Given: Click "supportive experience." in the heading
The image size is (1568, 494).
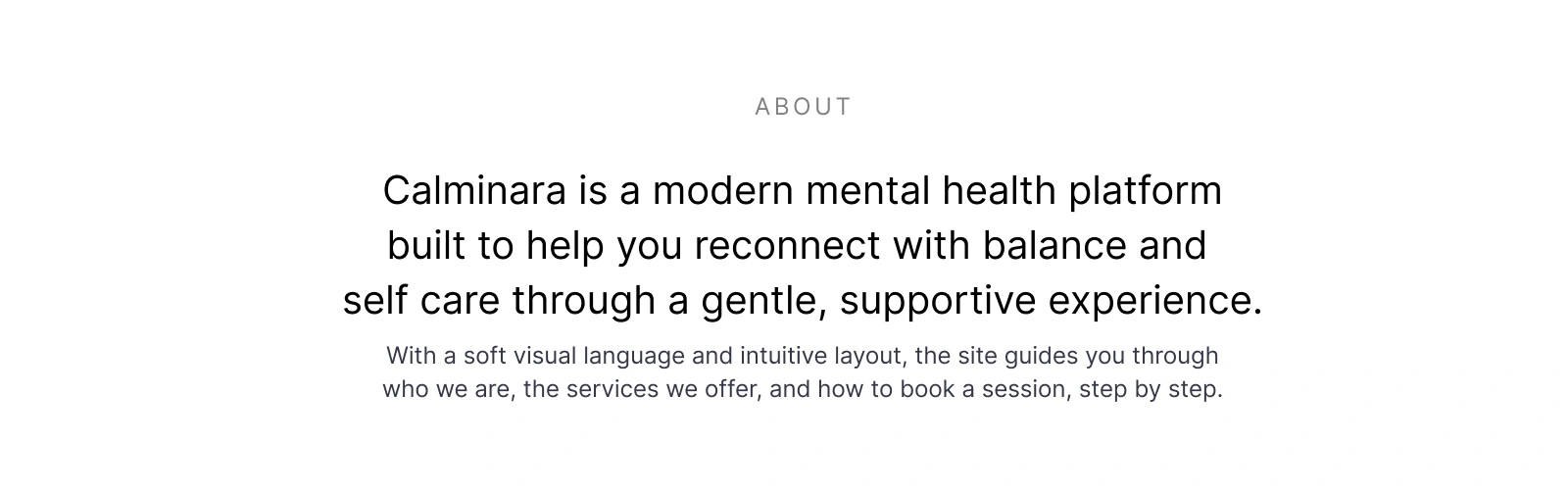Looking at the screenshot, I should (1051, 300).
